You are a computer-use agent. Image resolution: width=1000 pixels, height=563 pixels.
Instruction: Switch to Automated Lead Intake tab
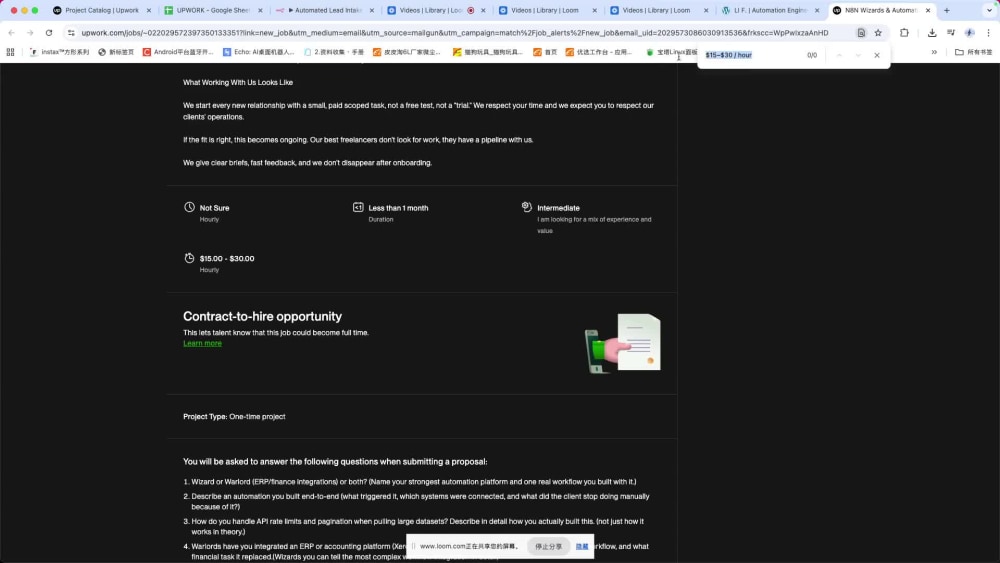[x=325, y=10]
